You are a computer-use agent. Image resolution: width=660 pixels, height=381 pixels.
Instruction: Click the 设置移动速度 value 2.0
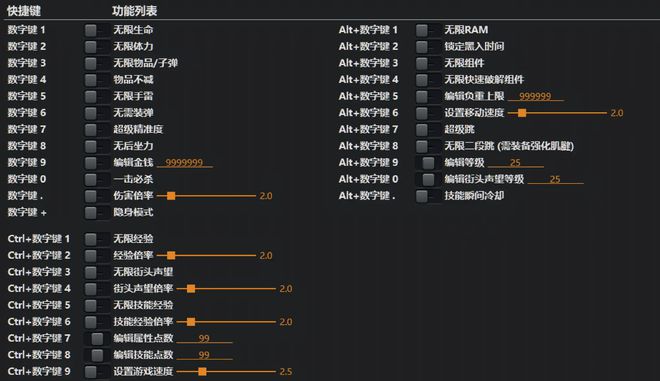(617, 113)
